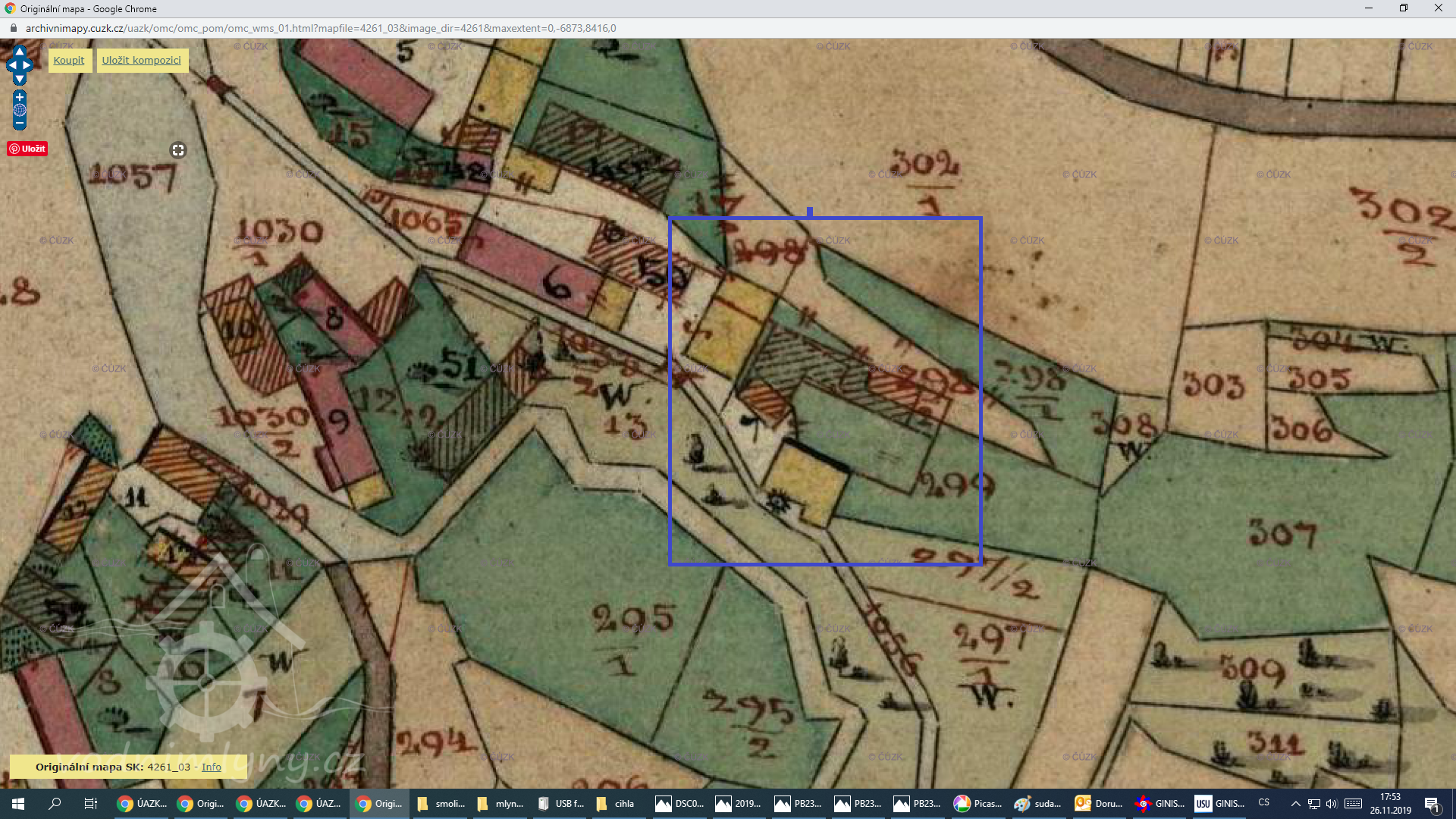Zoom out with the minus button
This screenshot has width=1456, height=819.
click(x=20, y=123)
